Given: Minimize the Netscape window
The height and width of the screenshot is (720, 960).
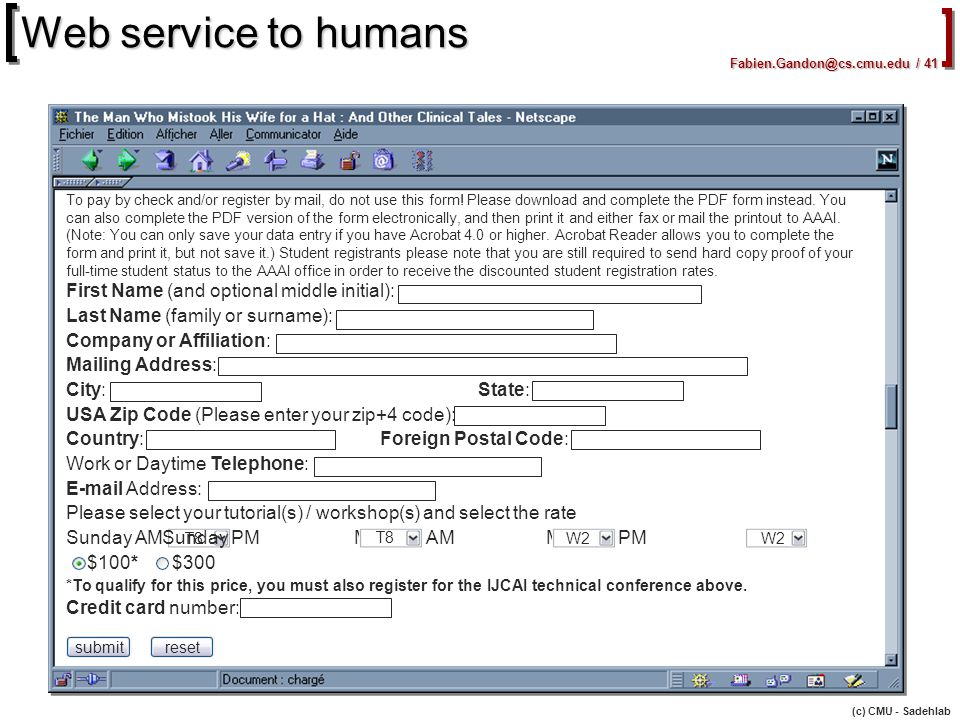Looking at the screenshot, I should 858,116.
